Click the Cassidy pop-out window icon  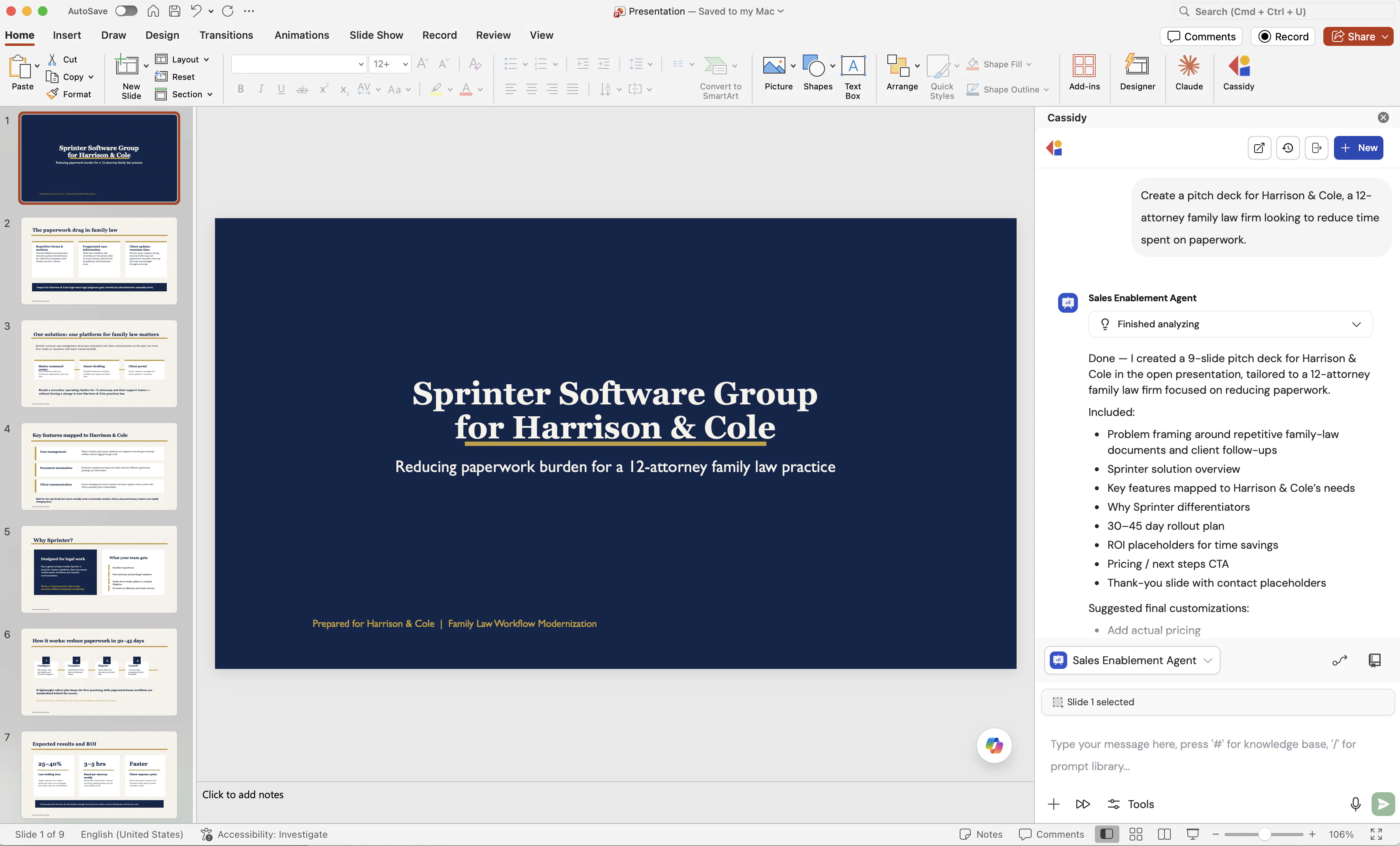[x=1259, y=148]
